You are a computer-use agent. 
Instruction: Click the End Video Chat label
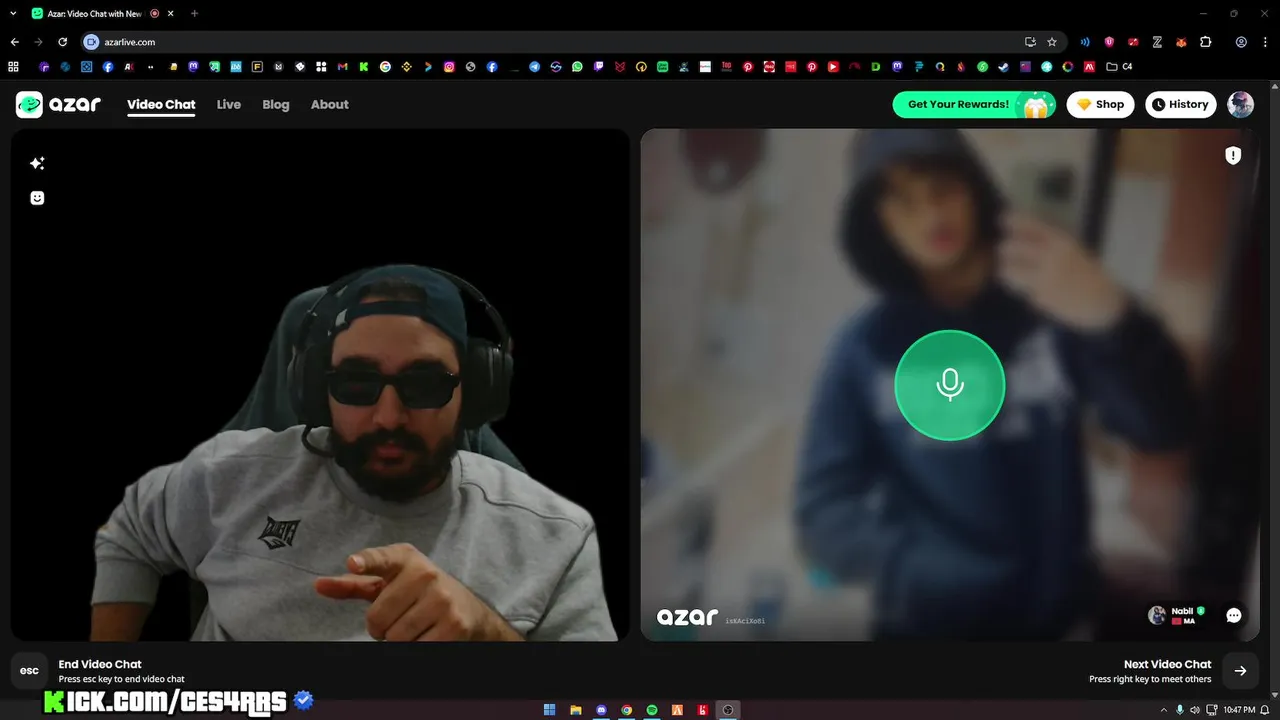tap(100, 664)
